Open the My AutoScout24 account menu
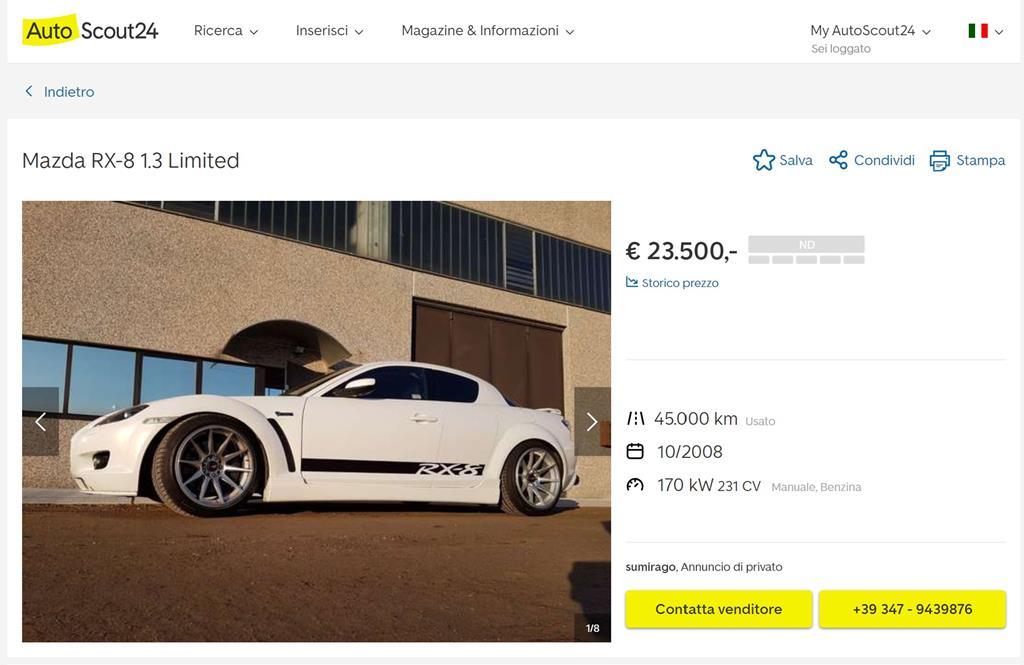 pos(870,31)
